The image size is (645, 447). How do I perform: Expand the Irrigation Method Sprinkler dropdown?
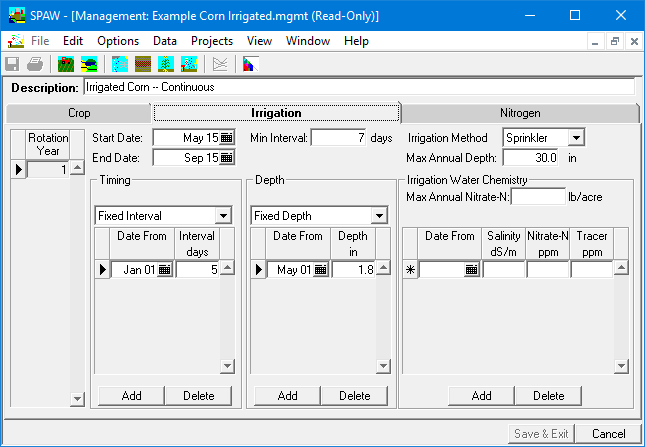point(576,138)
